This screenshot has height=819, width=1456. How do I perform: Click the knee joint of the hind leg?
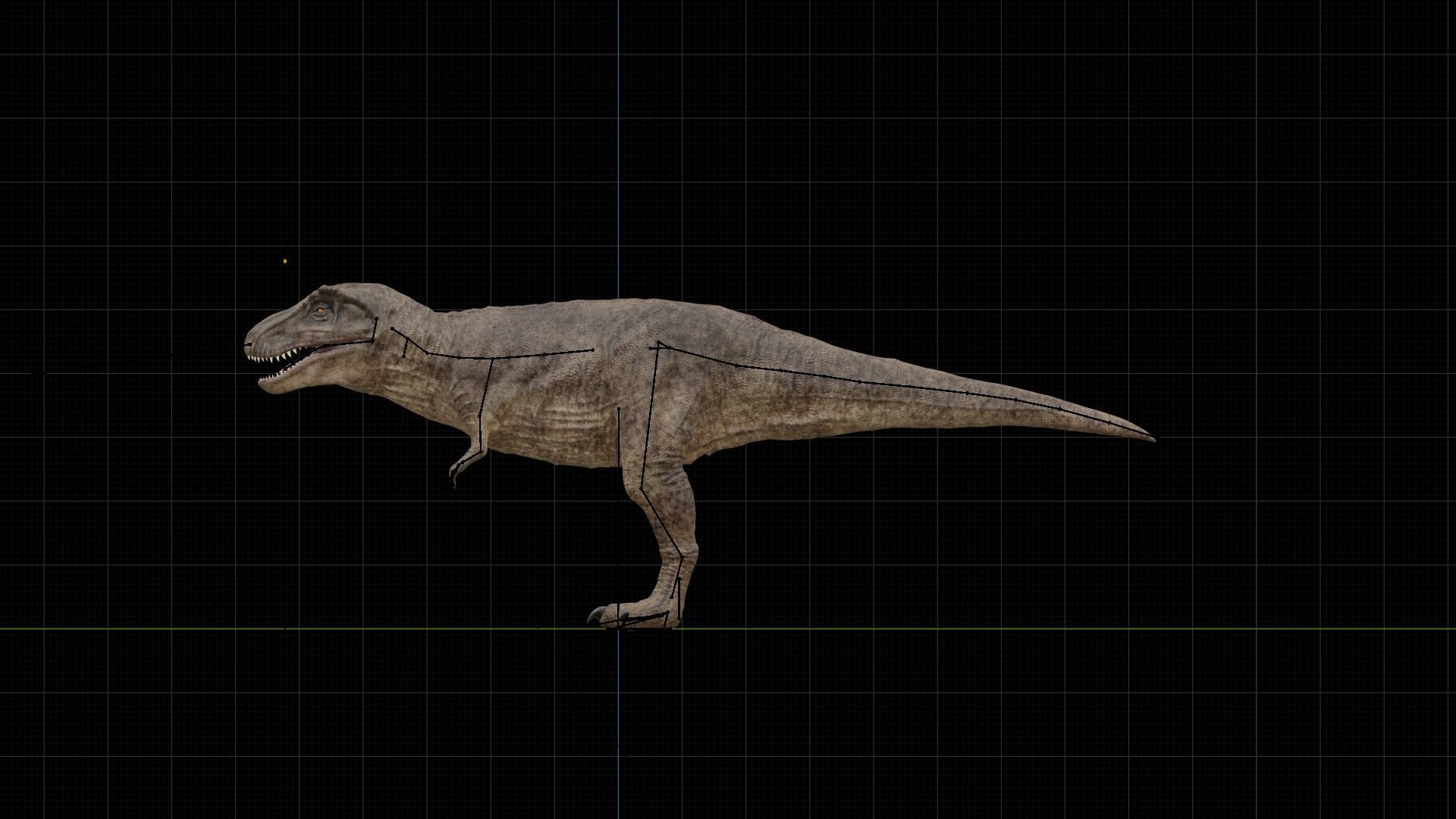642,489
